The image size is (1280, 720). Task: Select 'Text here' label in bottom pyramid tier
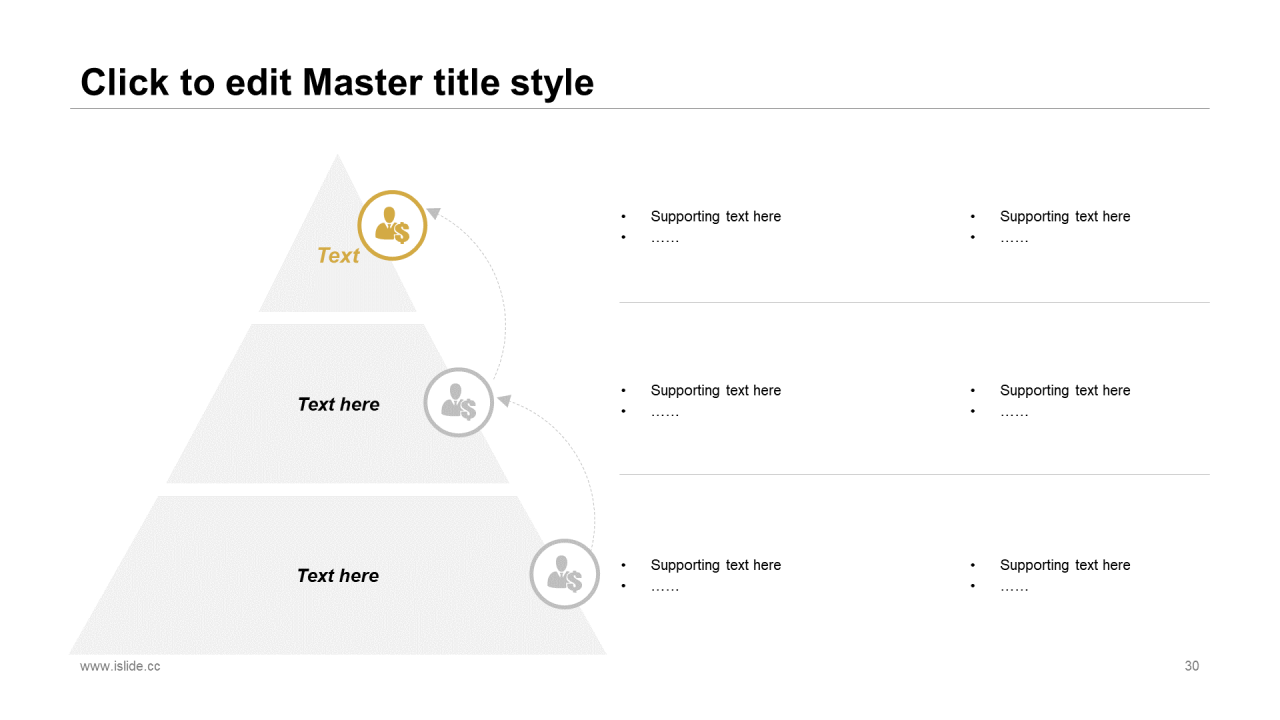click(x=338, y=575)
